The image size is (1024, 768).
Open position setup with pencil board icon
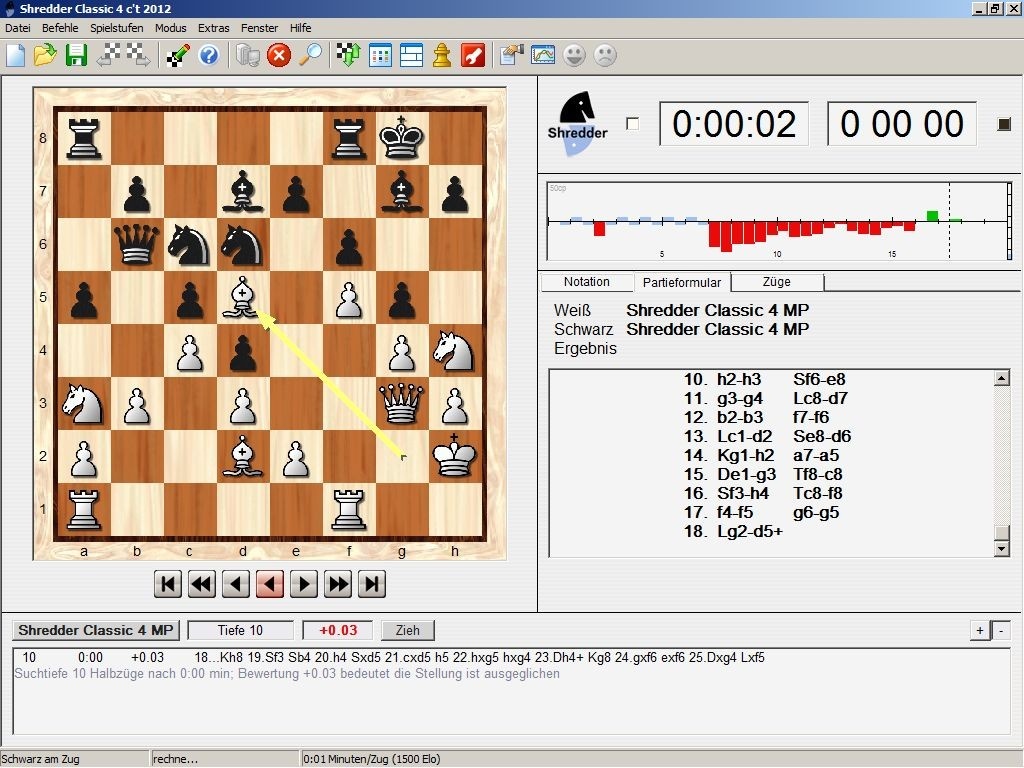(x=178, y=56)
